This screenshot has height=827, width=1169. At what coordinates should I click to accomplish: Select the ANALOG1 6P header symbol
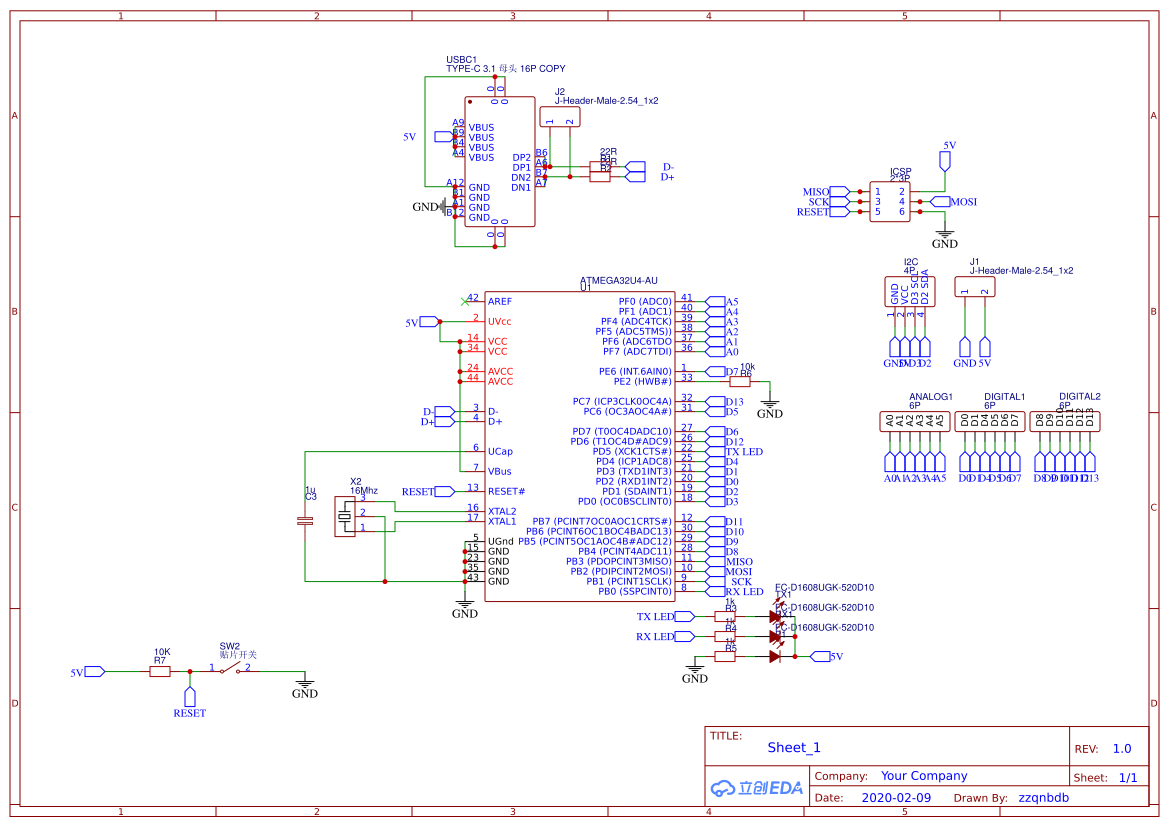914,421
